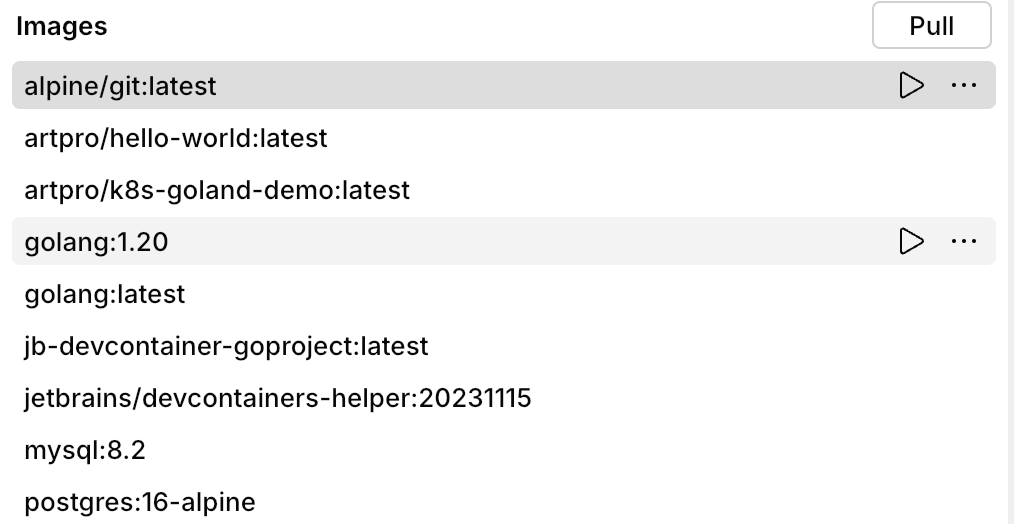Run the alpine/git:latest image
Screen dimensions: 1014x524
tap(911, 86)
